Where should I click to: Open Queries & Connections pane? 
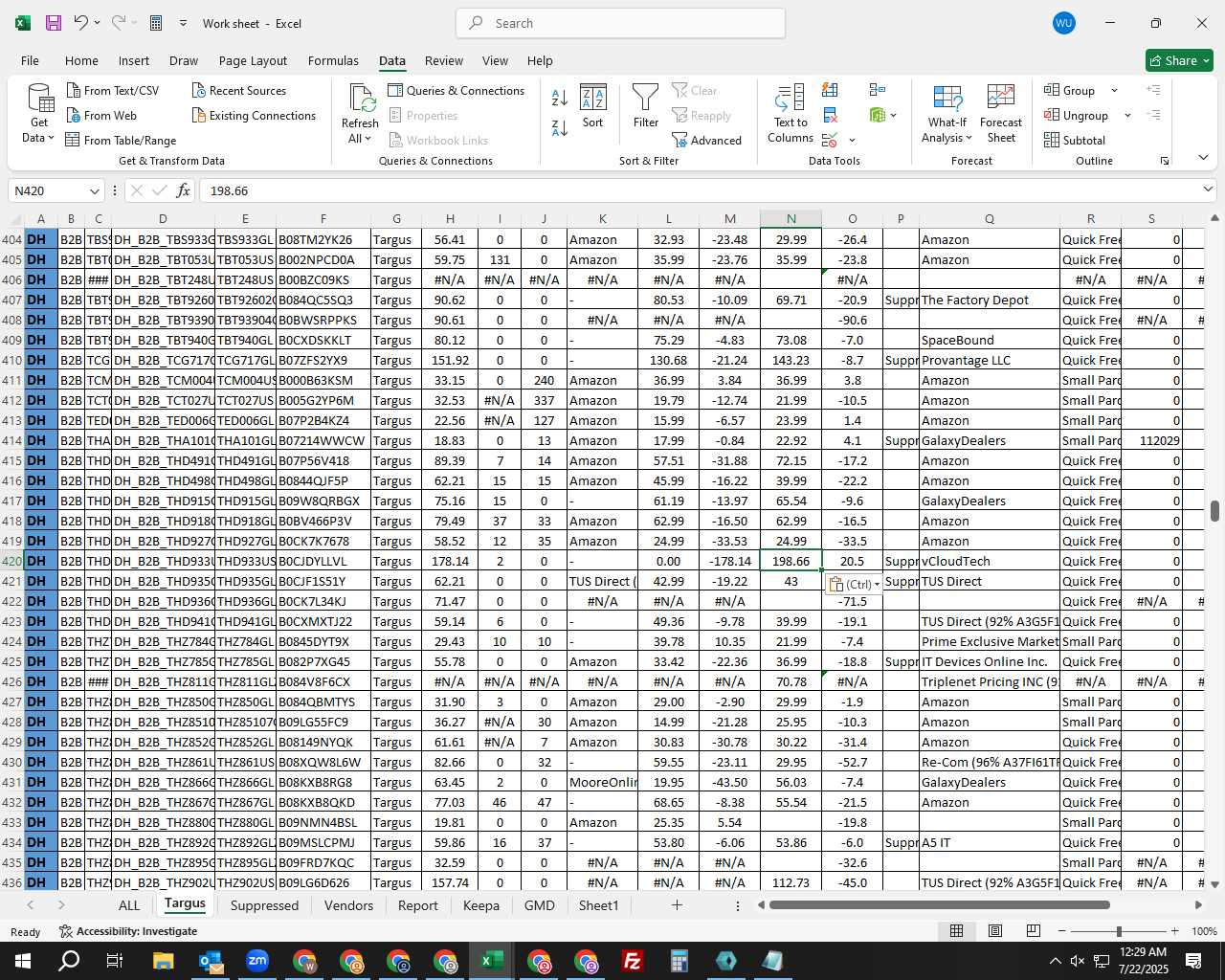[457, 90]
